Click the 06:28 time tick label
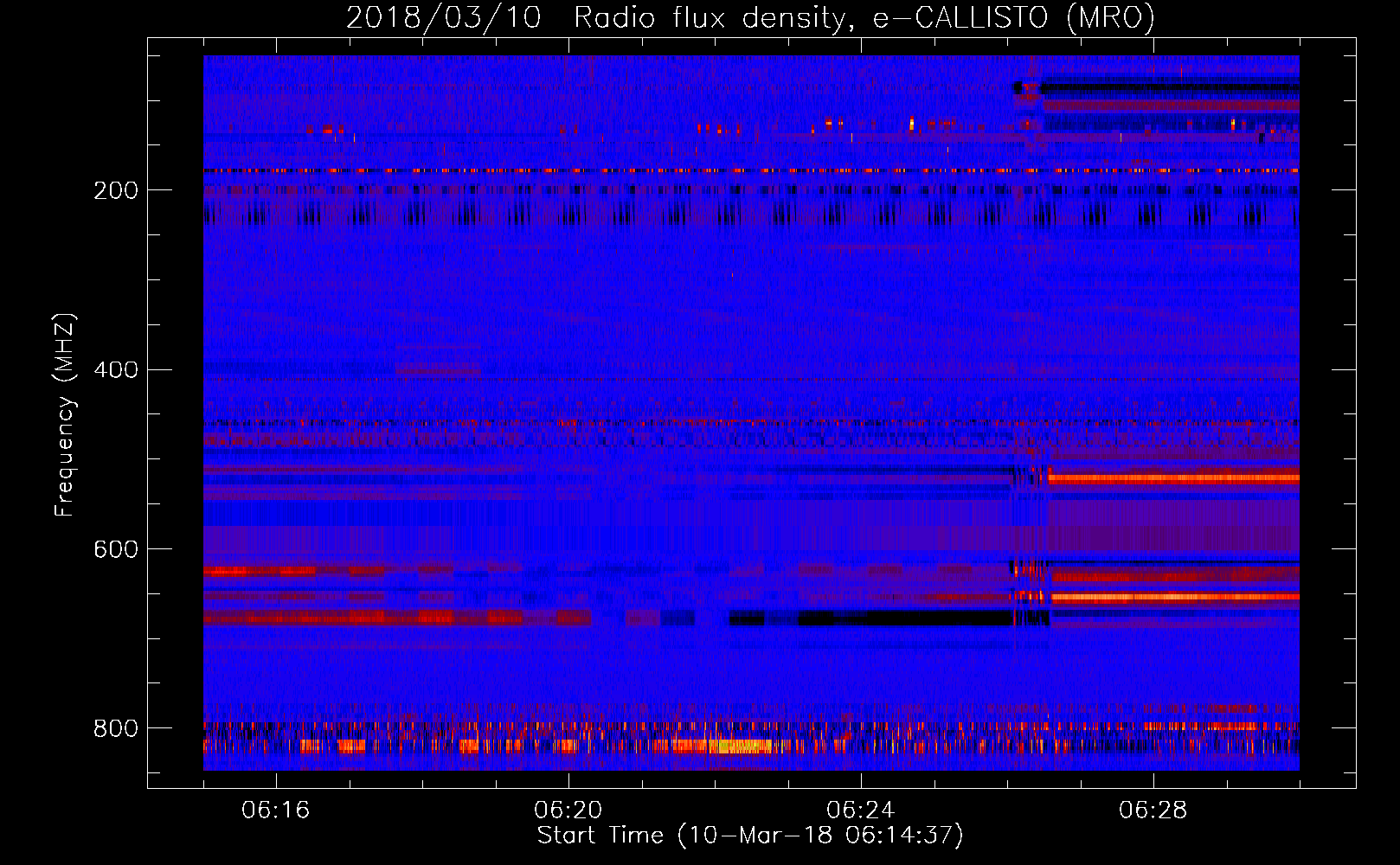The width and height of the screenshot is (1400, 865). pos(1153,811)
